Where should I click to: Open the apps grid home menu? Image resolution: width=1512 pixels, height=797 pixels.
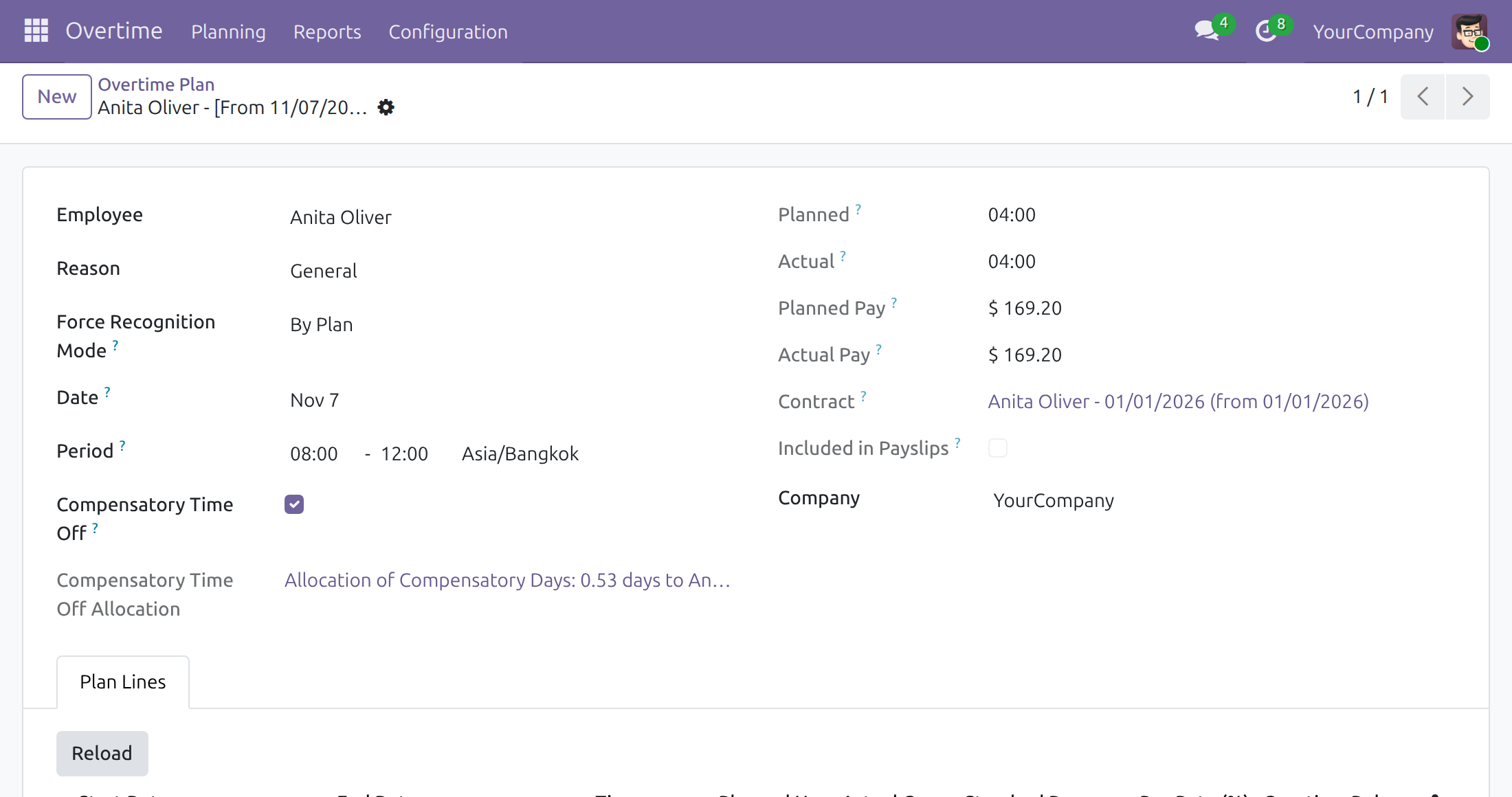coord(36,31)
